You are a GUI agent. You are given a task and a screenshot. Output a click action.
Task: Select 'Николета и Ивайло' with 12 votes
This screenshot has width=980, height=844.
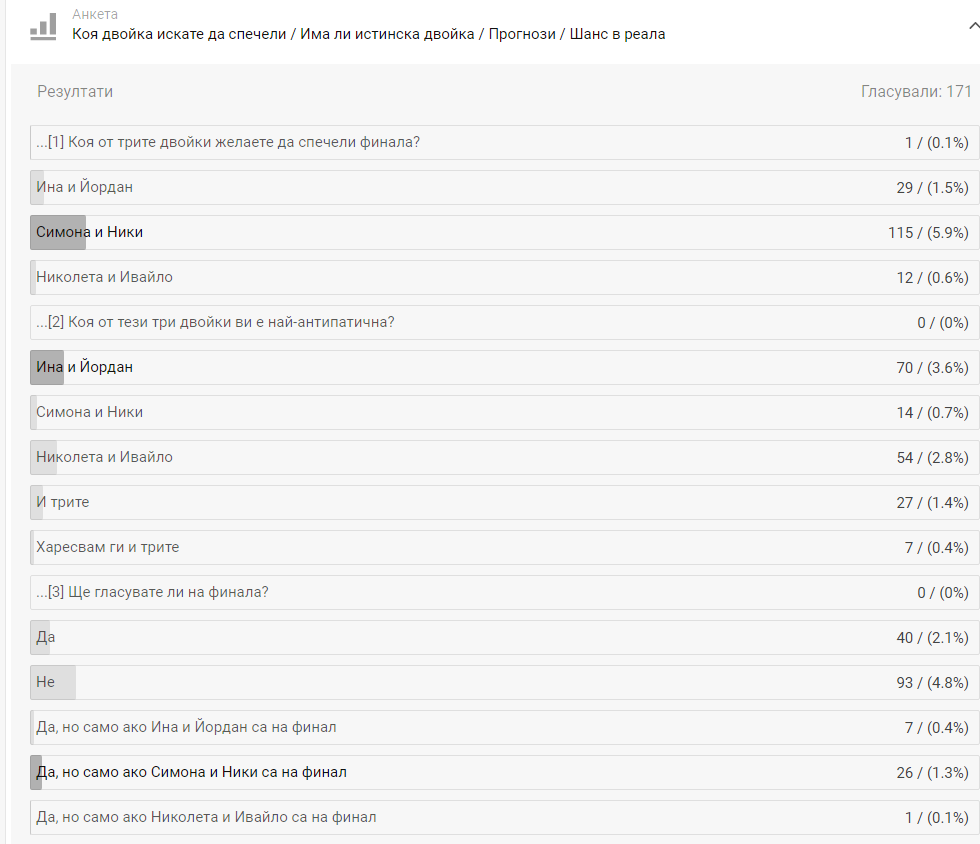click(504, 278)
